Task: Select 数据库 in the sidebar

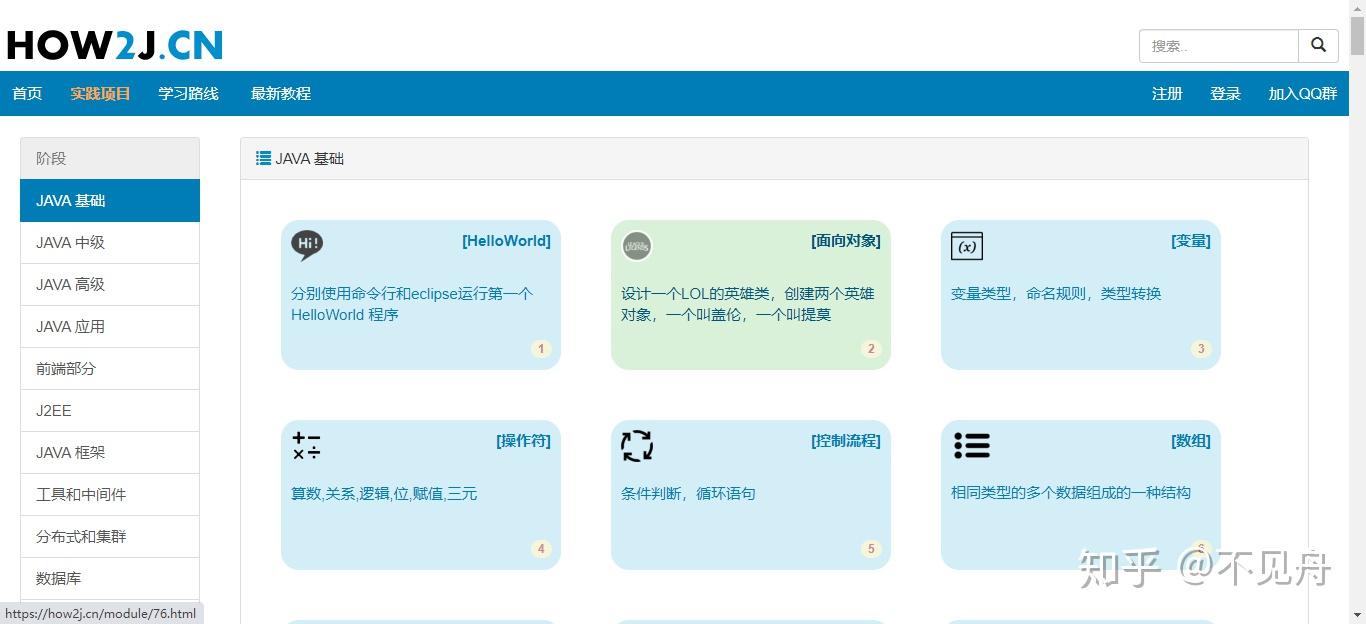Action: 110,578
